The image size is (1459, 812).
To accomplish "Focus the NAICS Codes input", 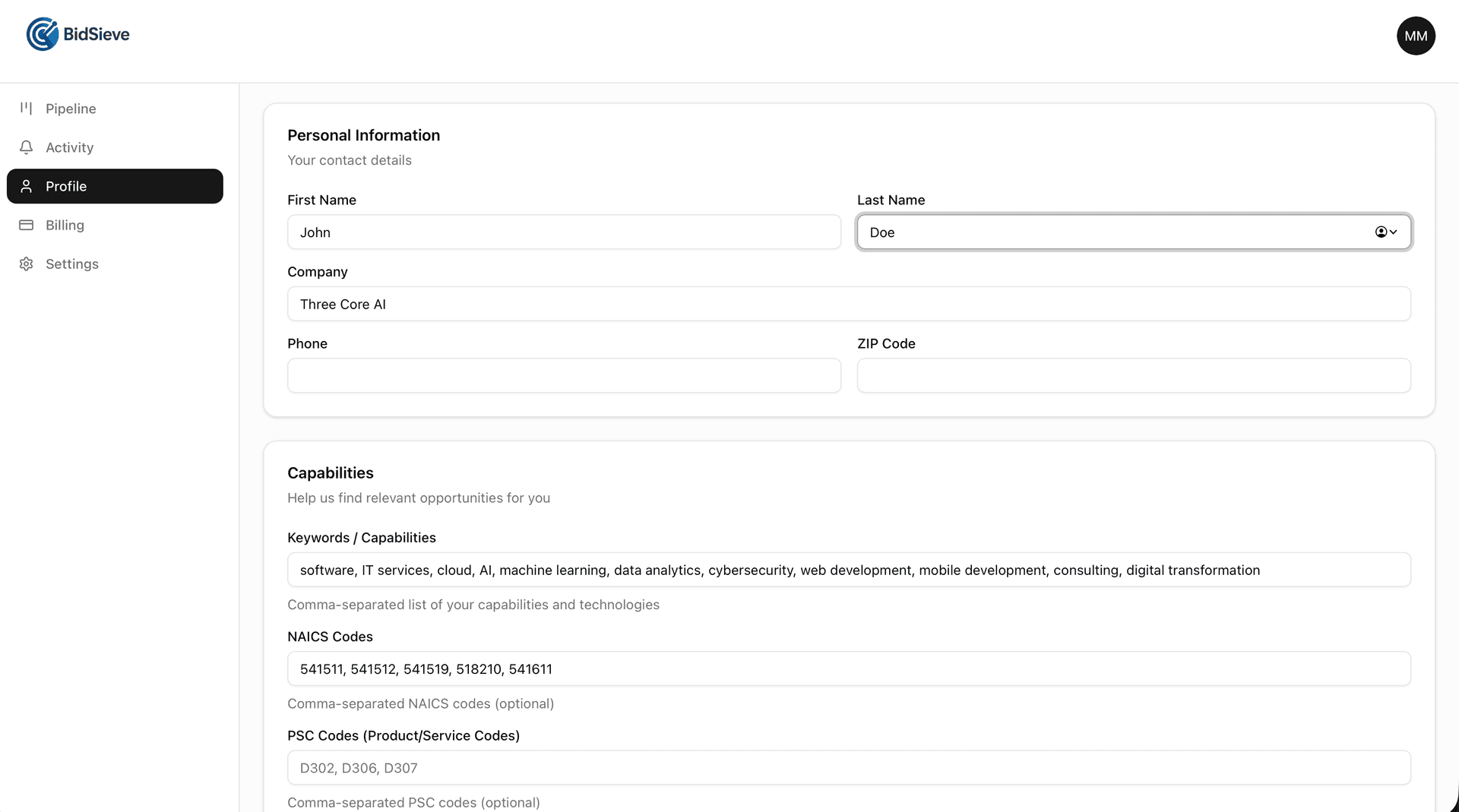I will tap(849, 669).
